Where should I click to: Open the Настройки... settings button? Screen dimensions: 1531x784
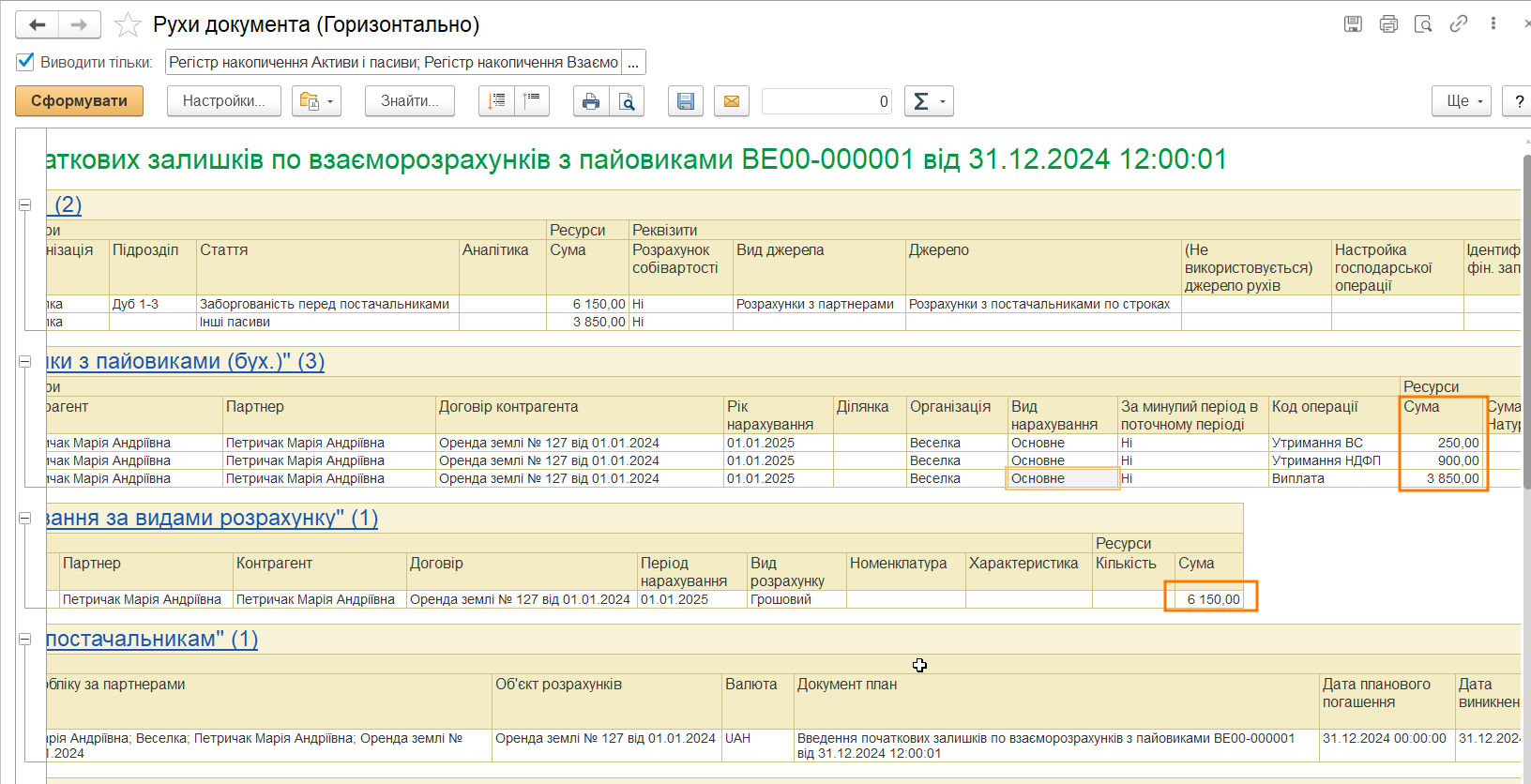[224, 101]
